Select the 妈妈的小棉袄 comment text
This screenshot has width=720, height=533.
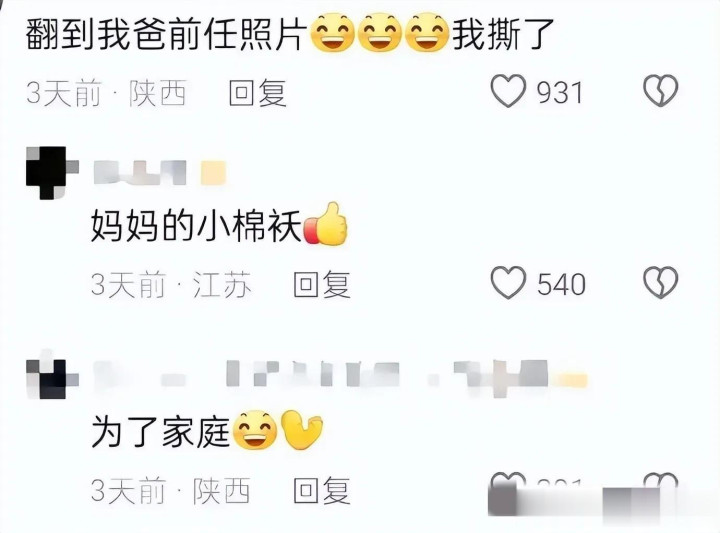click(x=219, y=225)
